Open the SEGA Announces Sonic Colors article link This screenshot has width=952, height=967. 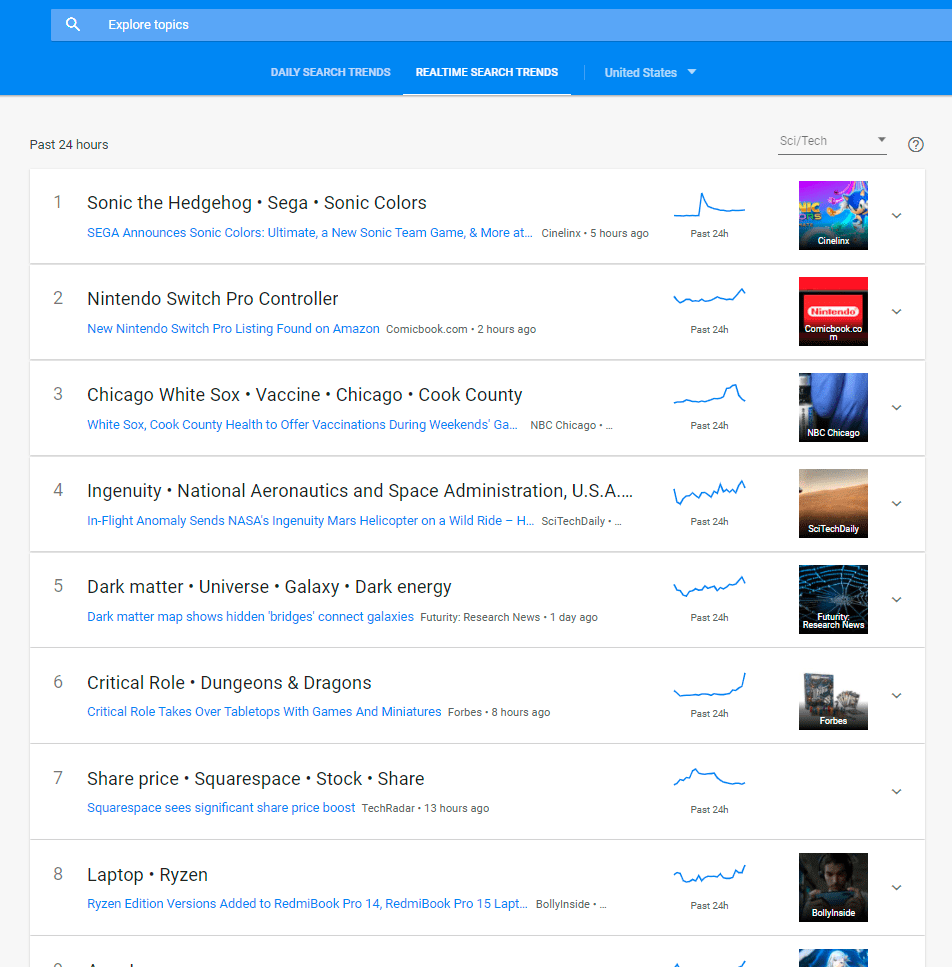pos(310,232)
